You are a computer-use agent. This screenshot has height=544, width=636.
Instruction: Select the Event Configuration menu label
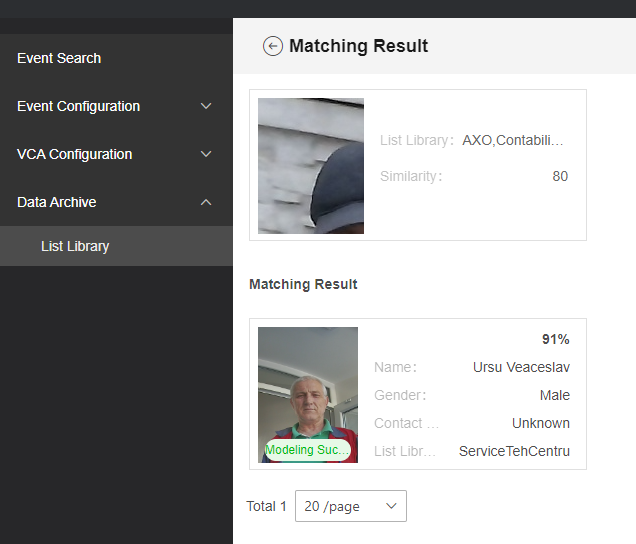78,106
